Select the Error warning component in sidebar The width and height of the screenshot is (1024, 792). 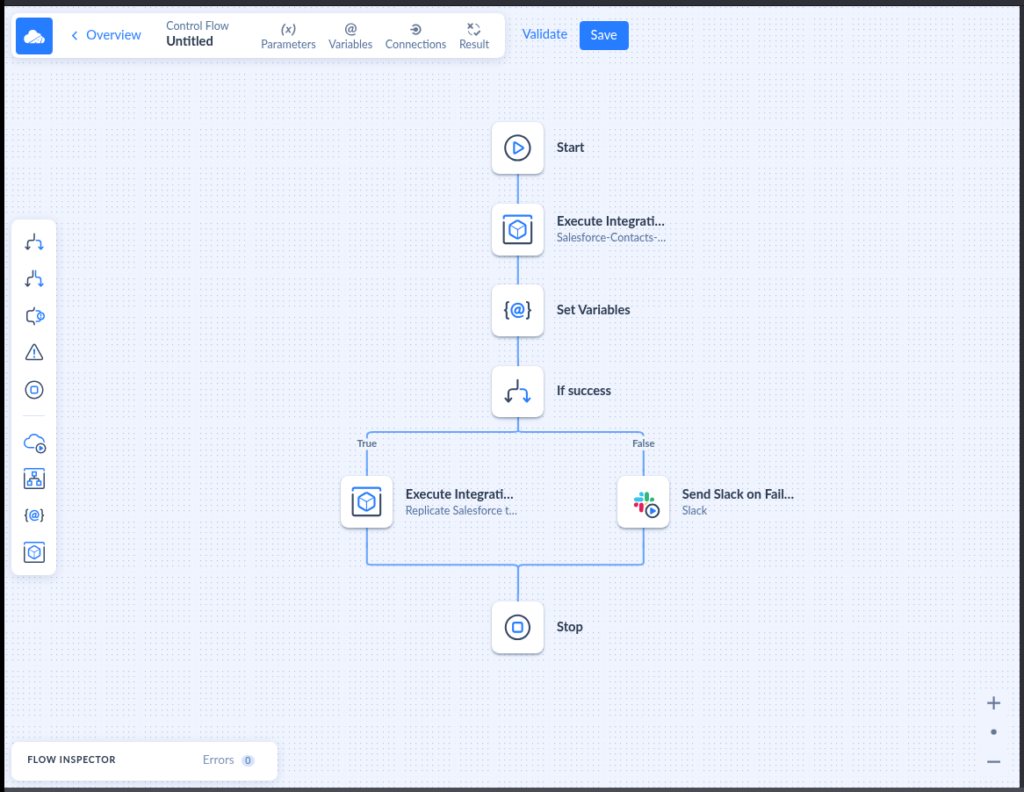point(34,353)
